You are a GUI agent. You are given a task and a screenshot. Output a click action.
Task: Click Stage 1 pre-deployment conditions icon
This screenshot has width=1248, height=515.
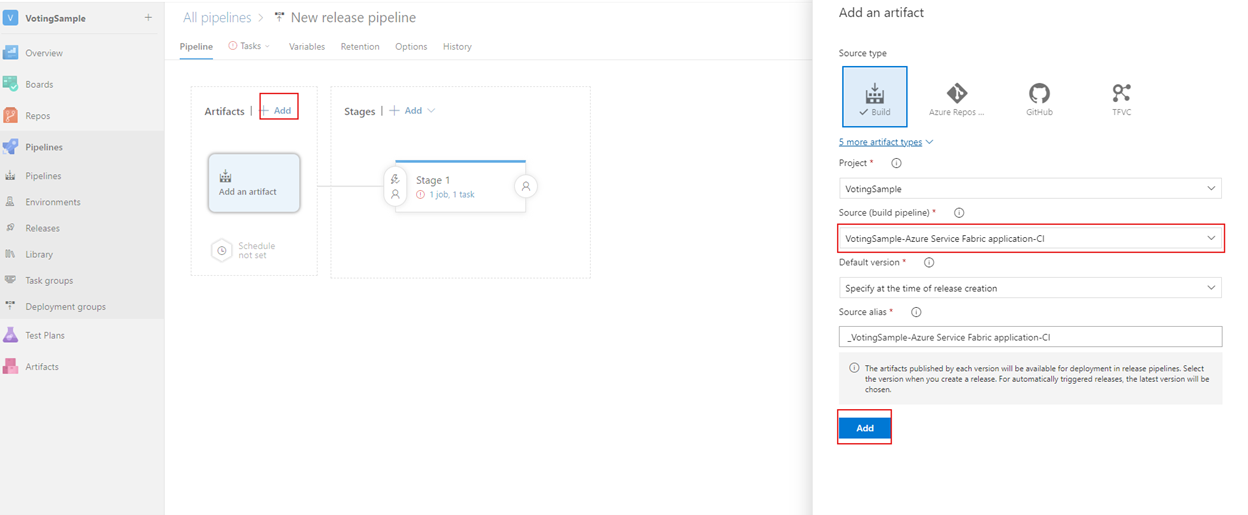pyautogui.click(x=395, y=186)
